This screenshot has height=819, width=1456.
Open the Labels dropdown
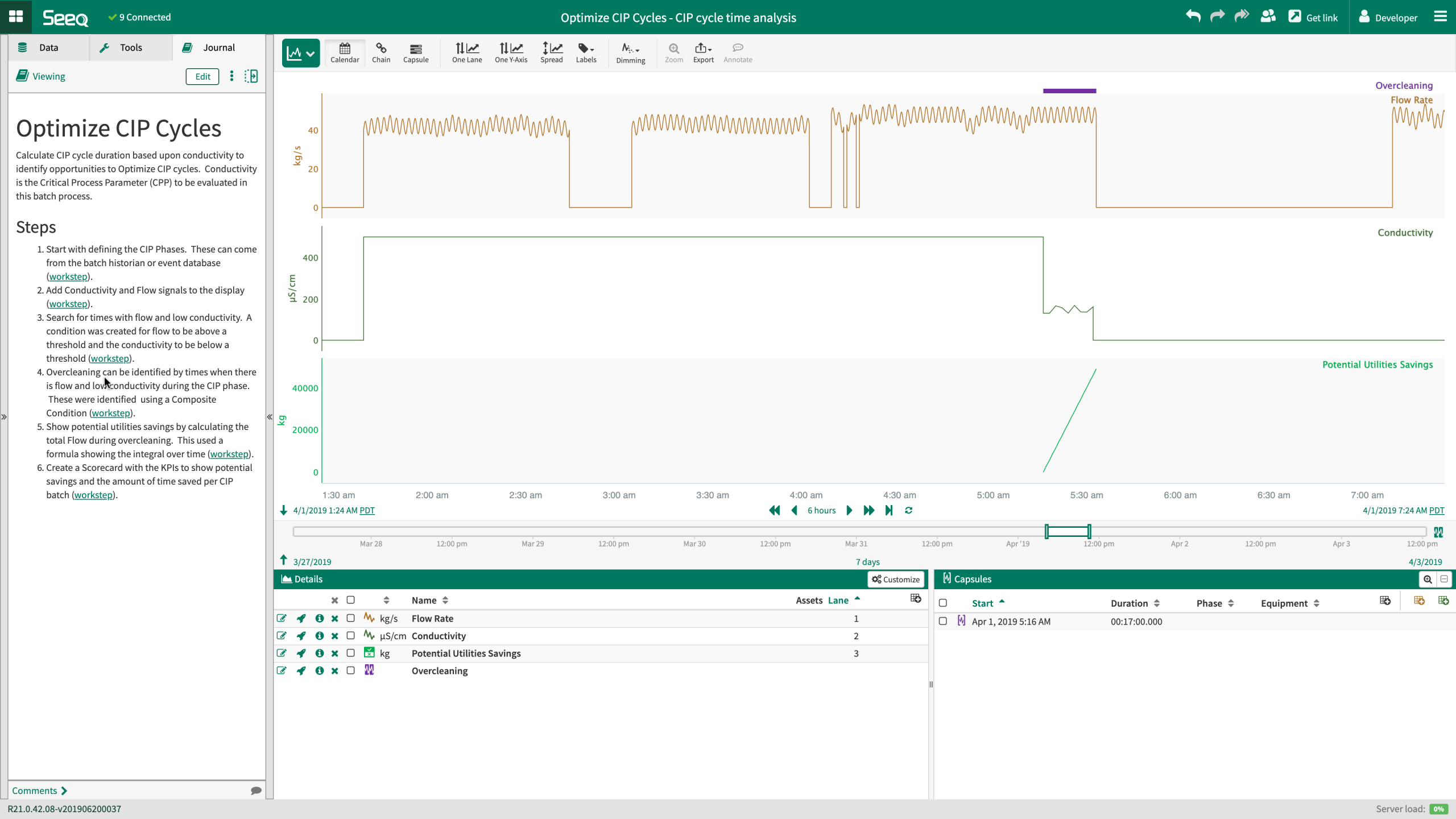(586, 53)
